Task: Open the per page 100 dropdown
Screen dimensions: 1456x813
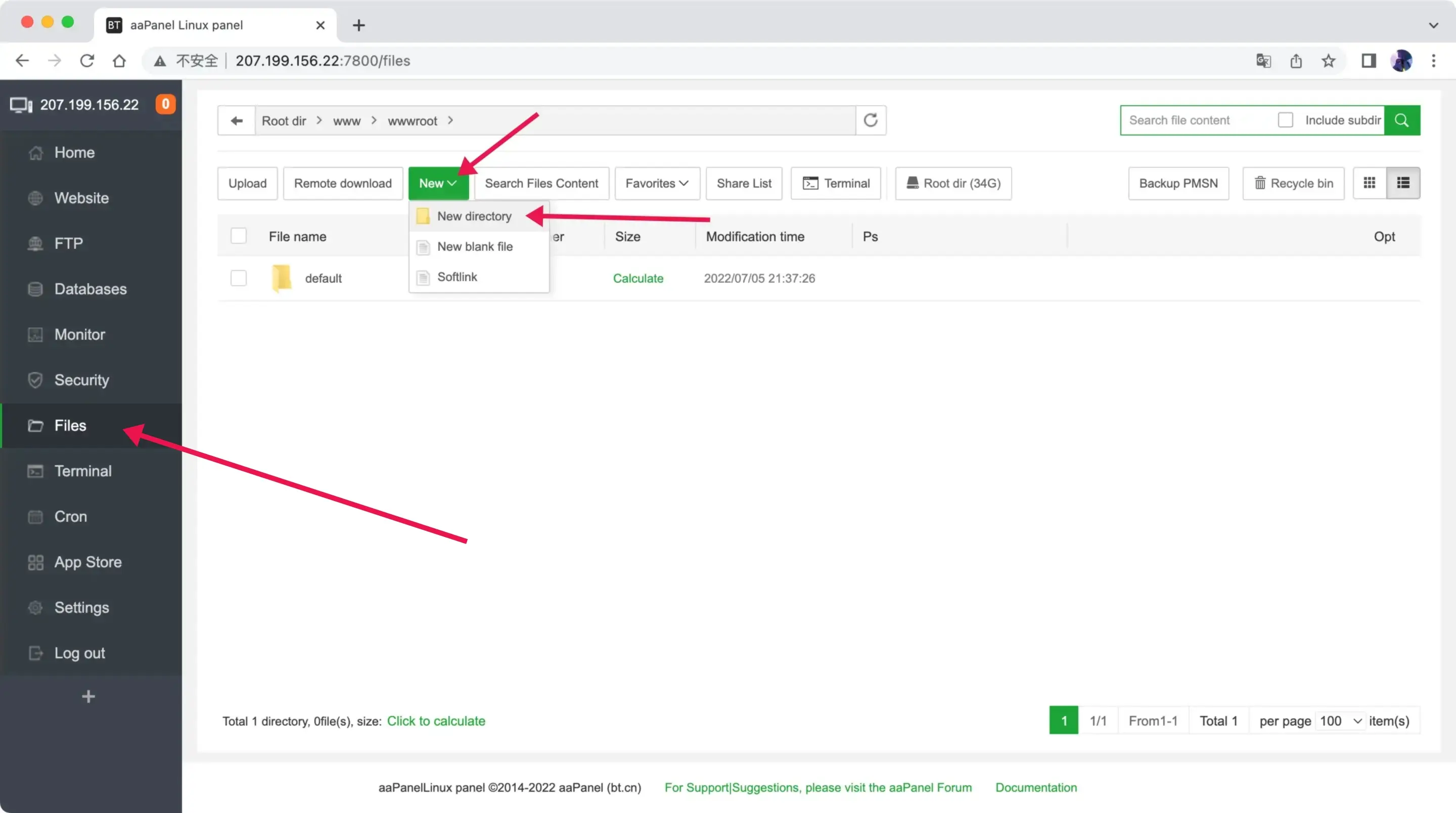Action: pos(1341,721)
